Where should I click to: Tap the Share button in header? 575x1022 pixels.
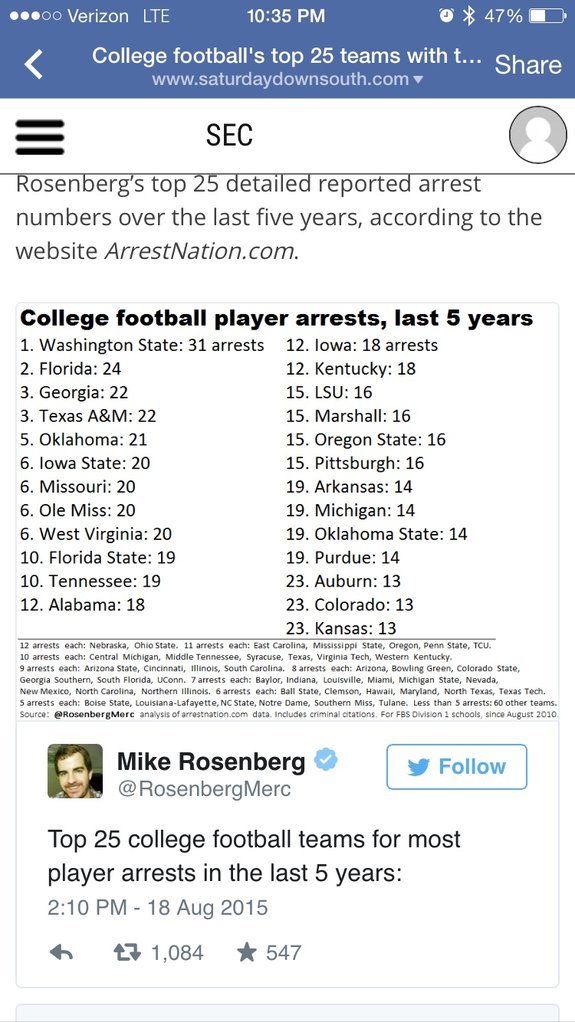pyautogui.click(x=528, y=65)
